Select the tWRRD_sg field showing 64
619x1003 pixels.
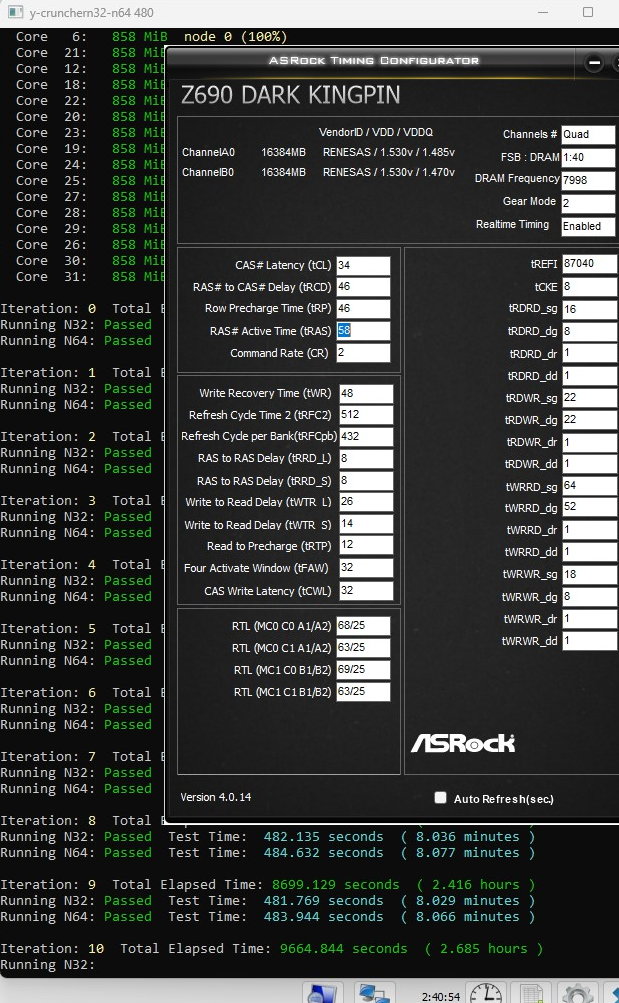(x=590, y=486)
